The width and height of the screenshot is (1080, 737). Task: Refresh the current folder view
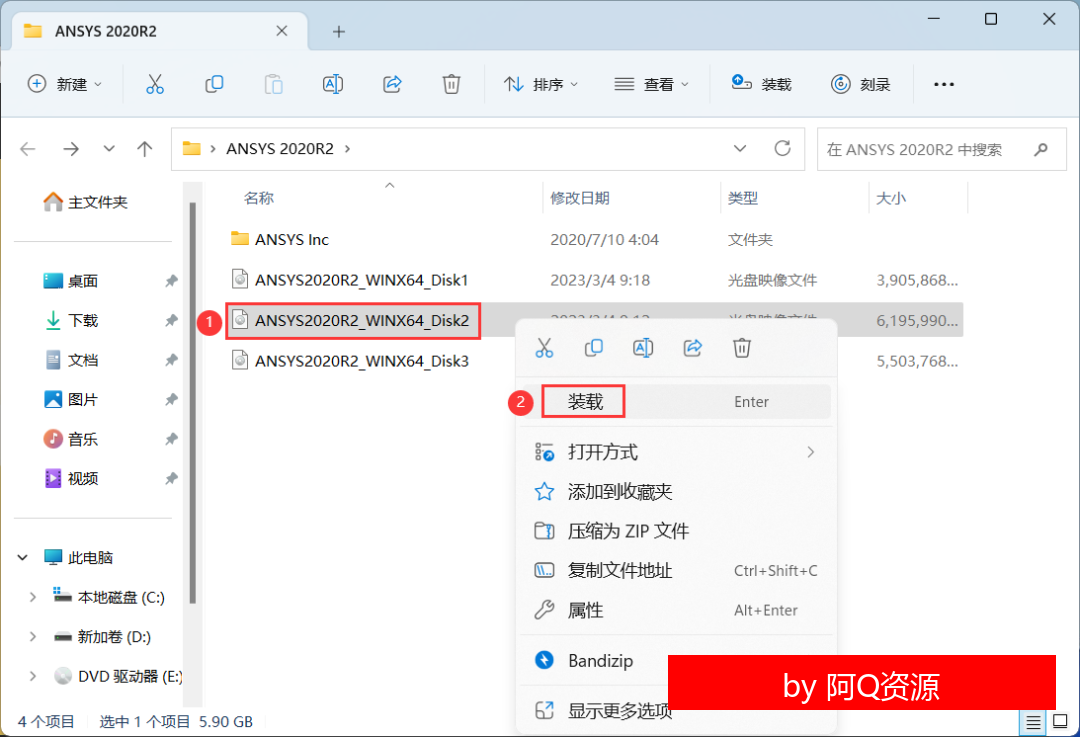(782, 148)
